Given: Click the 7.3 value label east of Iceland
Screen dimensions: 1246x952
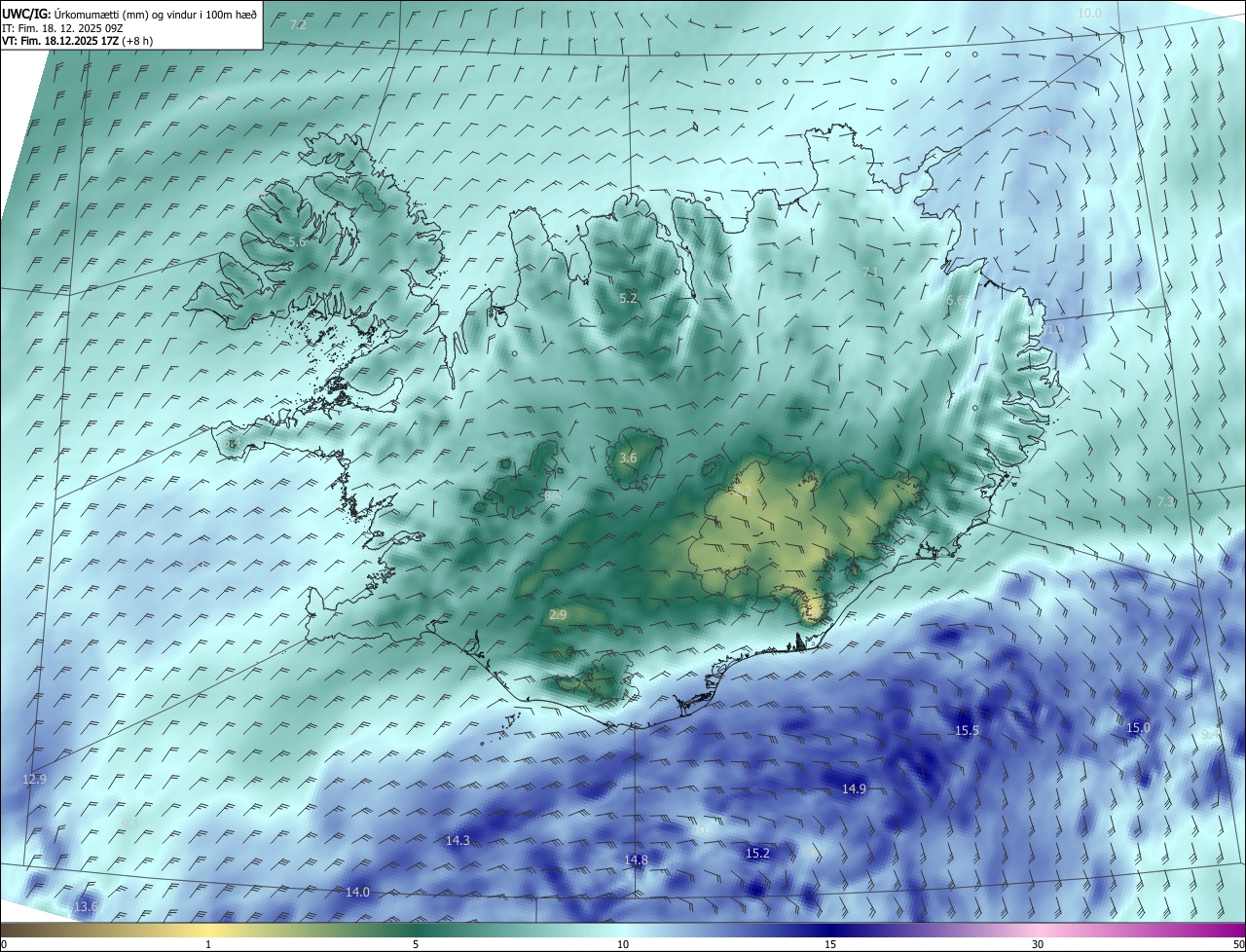Looking at the screenshot, I should point(1165,501).
